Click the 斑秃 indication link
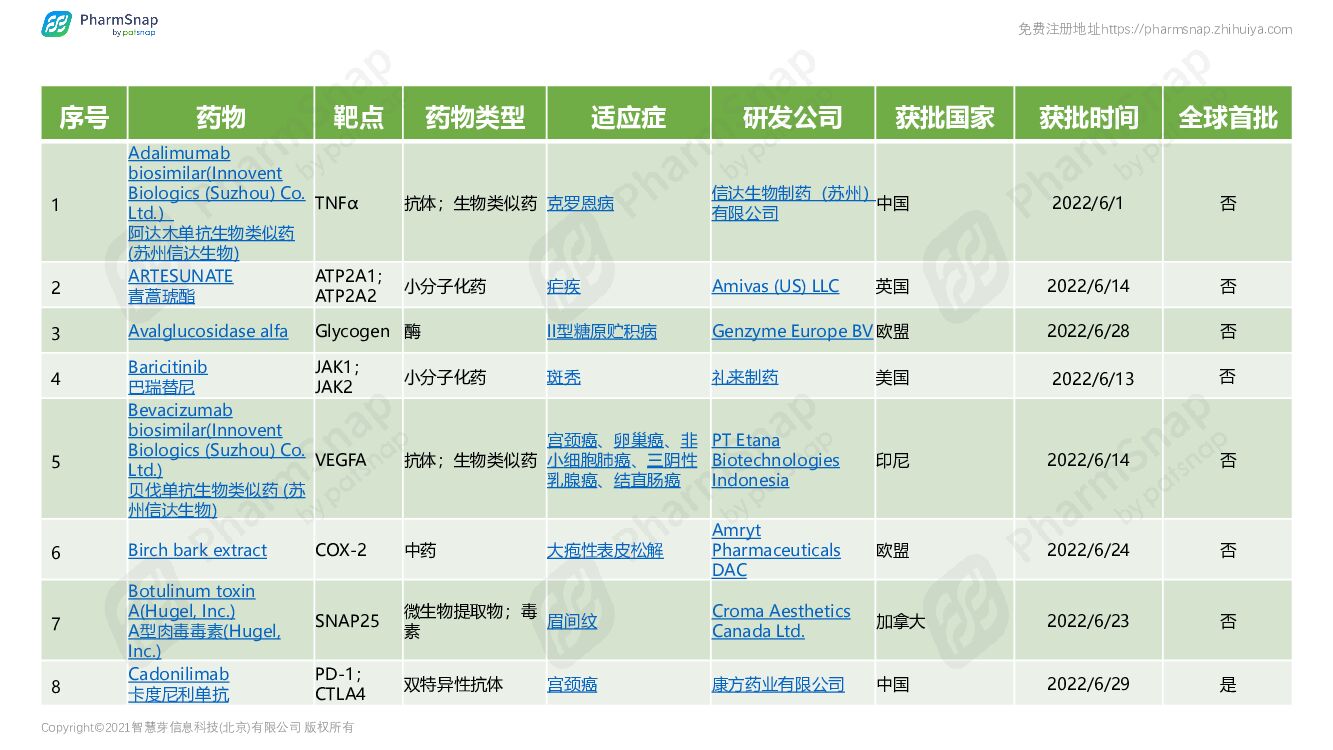 [x=564, y=377]
